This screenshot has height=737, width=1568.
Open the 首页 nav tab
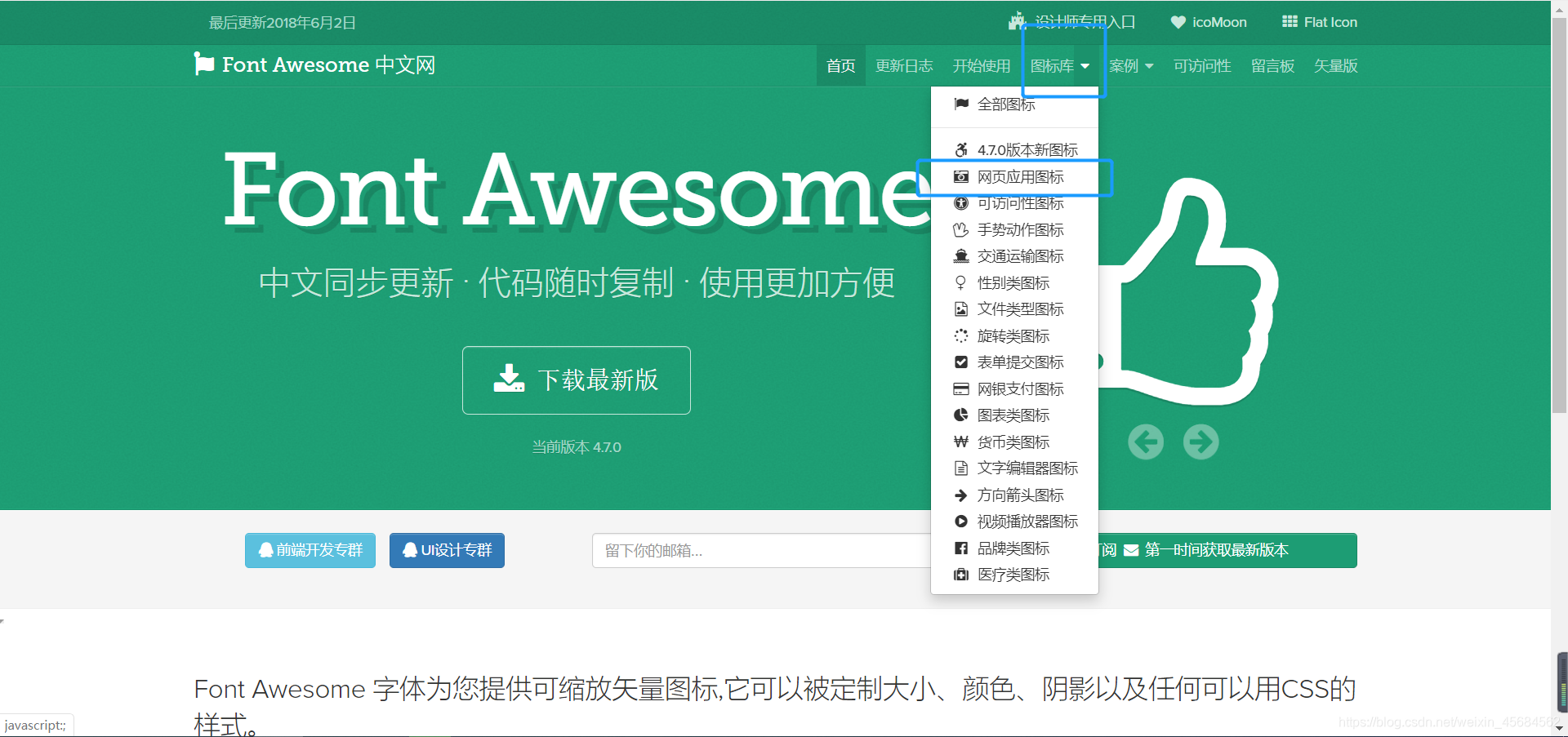(840, 65)
